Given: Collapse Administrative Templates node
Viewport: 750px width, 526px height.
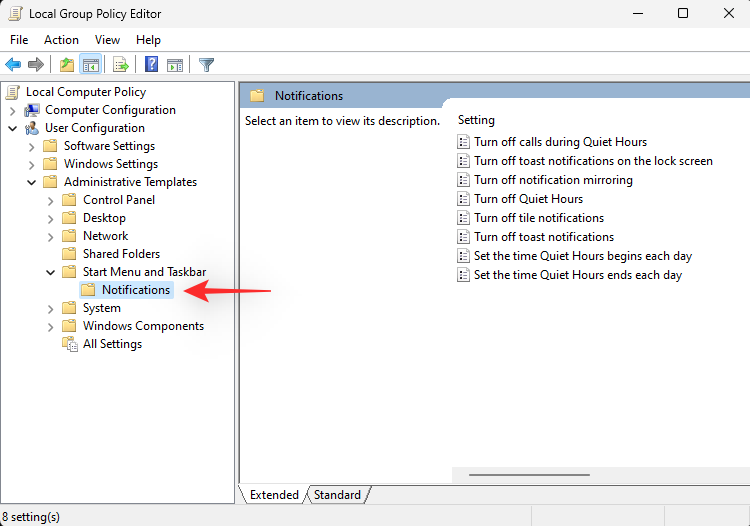Looking at the screenshot, I should [32, 183].
